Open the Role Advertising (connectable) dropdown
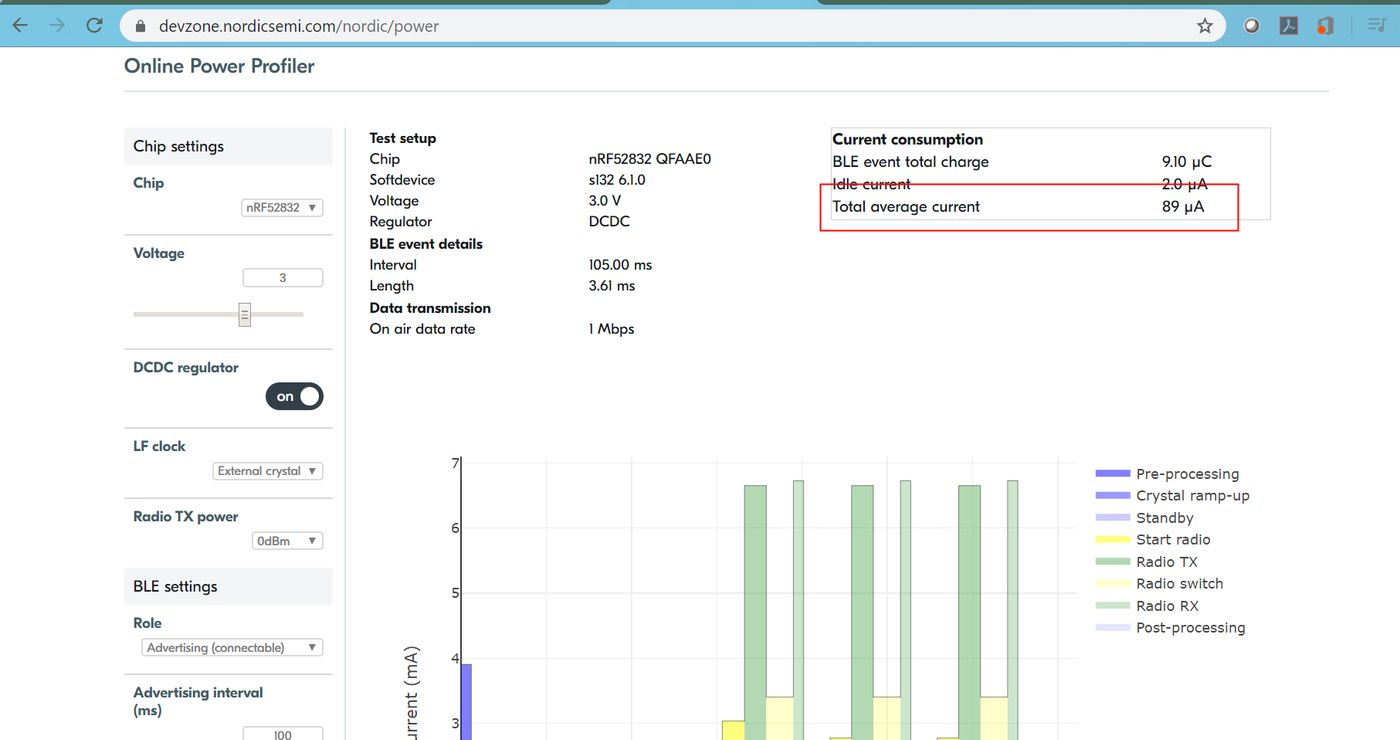 click(x=232, y=648)
